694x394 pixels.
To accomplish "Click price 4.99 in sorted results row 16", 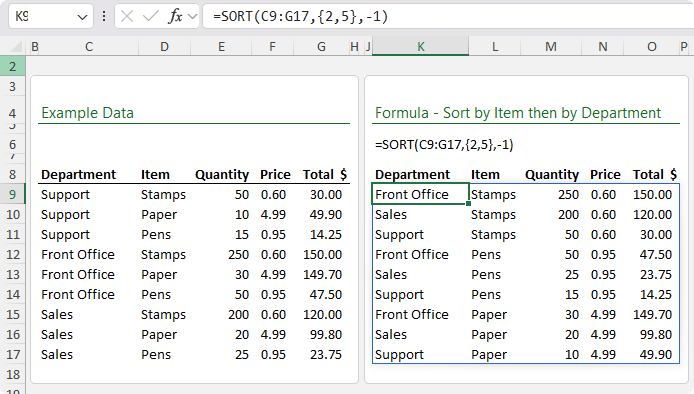I will click(603, 335).
